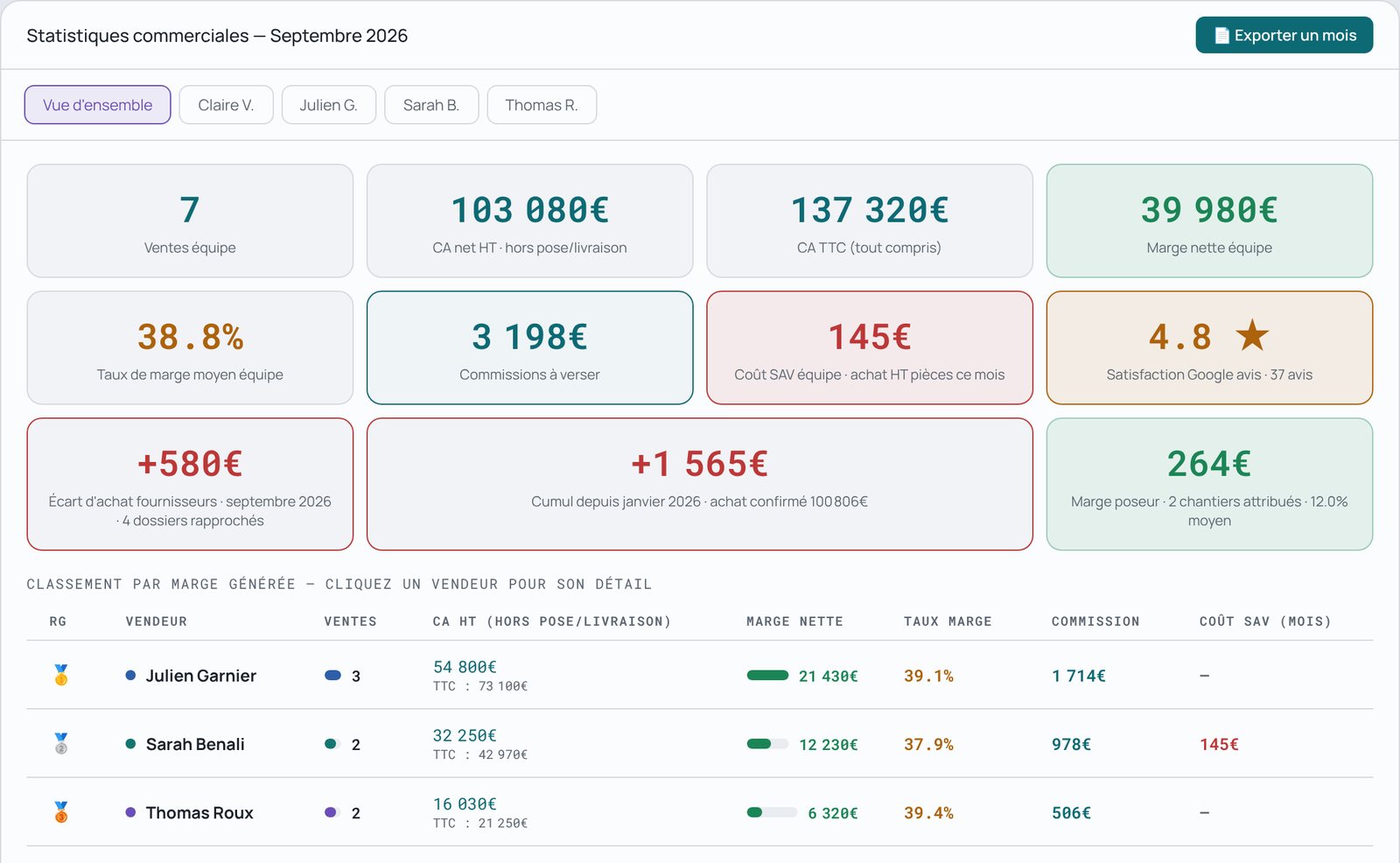Open Julien Garnier's seller detail

pyautogui.click(x=699, y=675)
